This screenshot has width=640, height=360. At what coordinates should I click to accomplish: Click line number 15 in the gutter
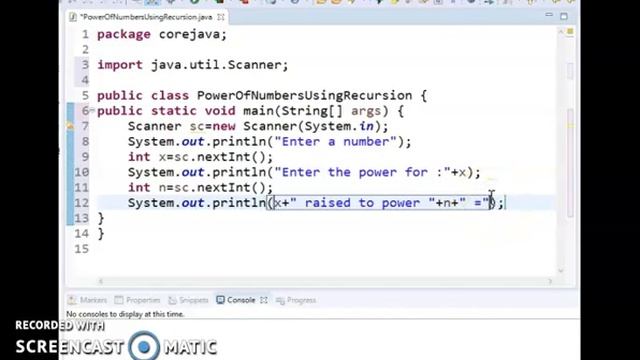click(x=82, y=249)
